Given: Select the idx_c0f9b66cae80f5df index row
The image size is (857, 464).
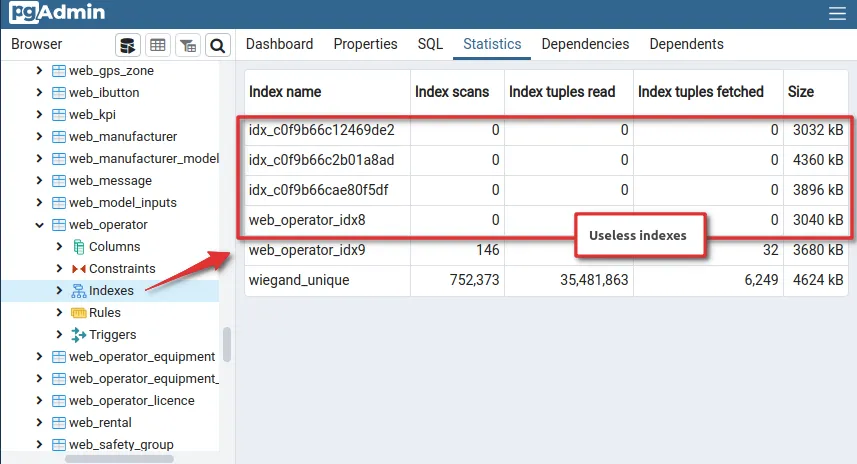Looking at the screenshot, I should [546, 190].
